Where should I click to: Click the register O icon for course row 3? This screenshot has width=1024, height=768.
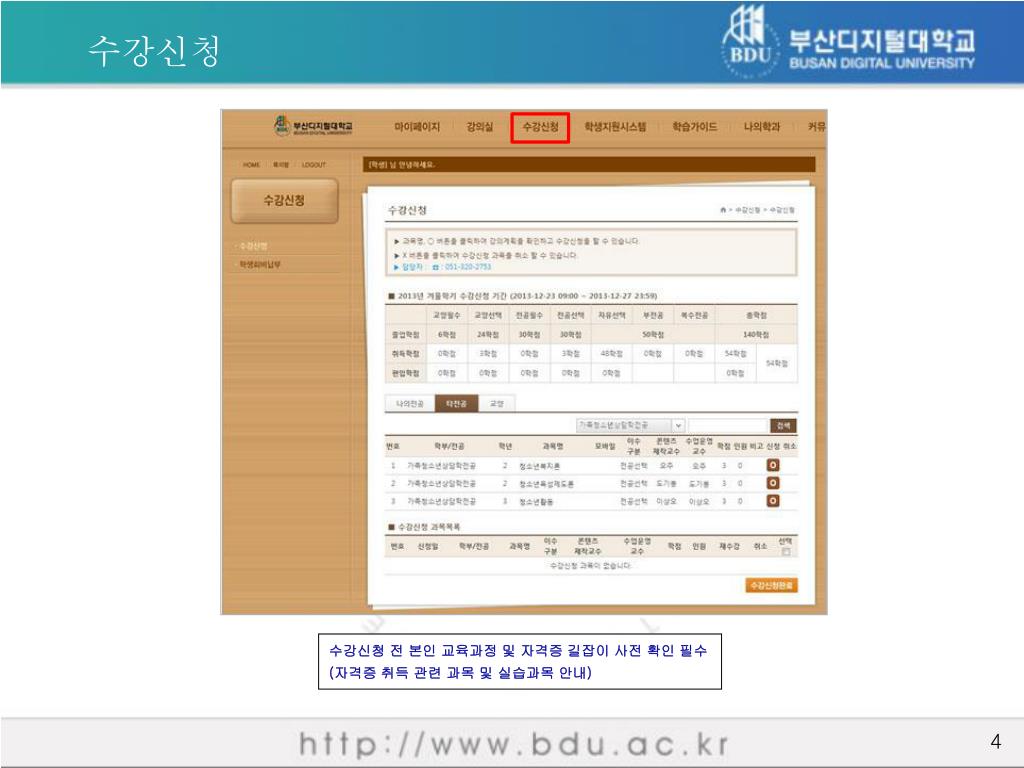[x=773, y=500]
